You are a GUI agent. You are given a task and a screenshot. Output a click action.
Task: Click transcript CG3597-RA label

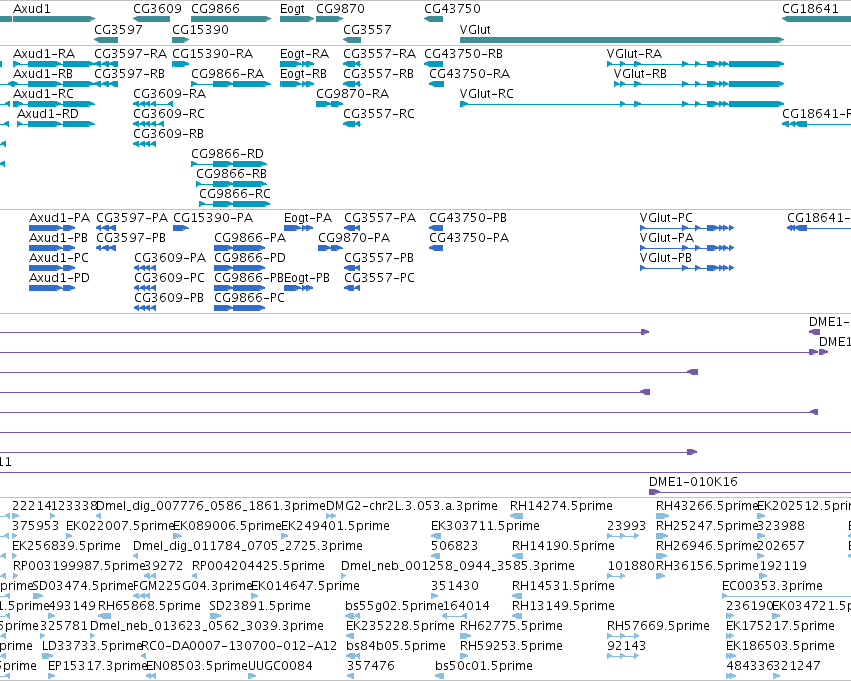pos(130,54)
